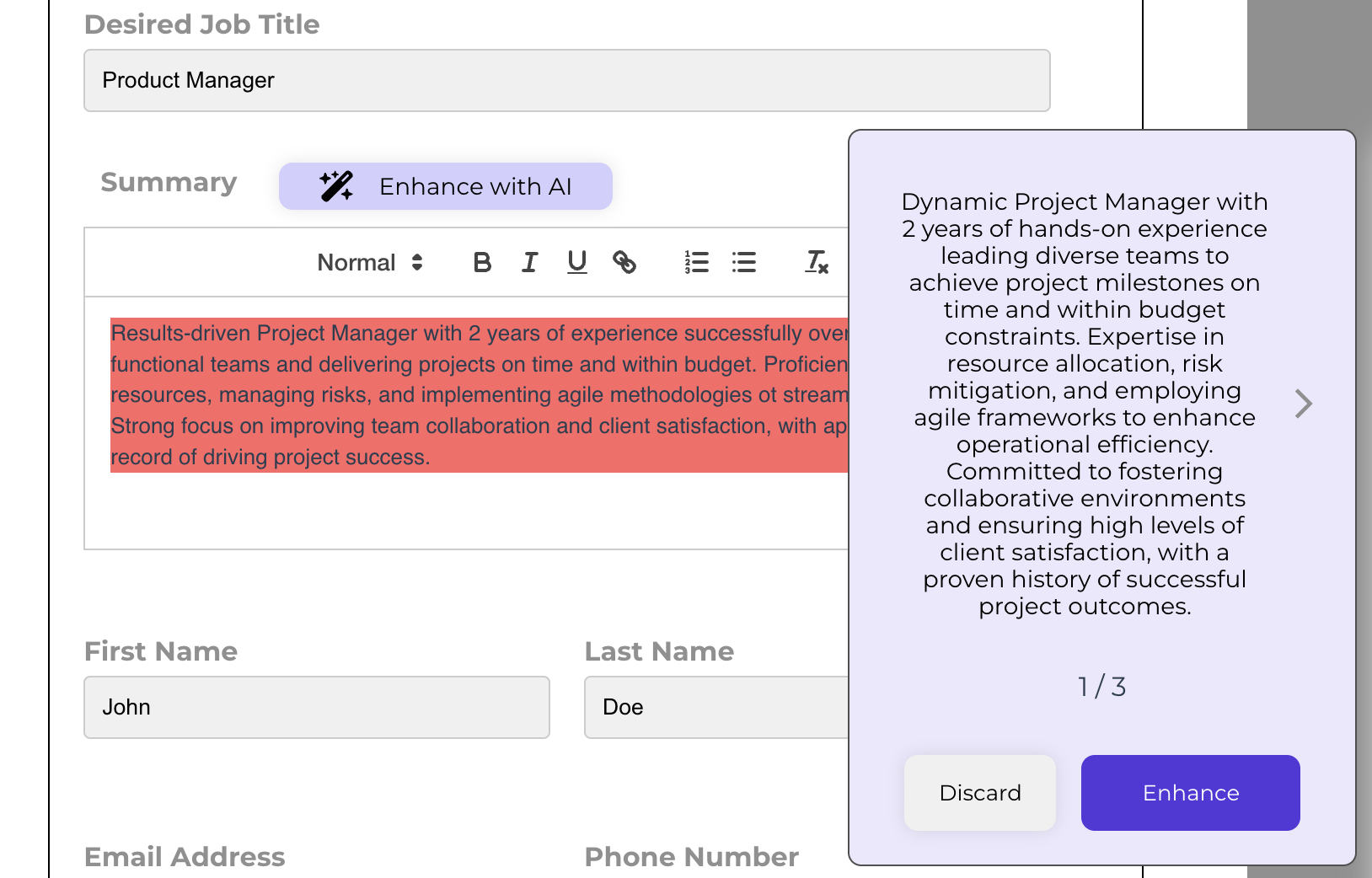
Task: Click the Email Address field label
Action: [x=185, y=857]
